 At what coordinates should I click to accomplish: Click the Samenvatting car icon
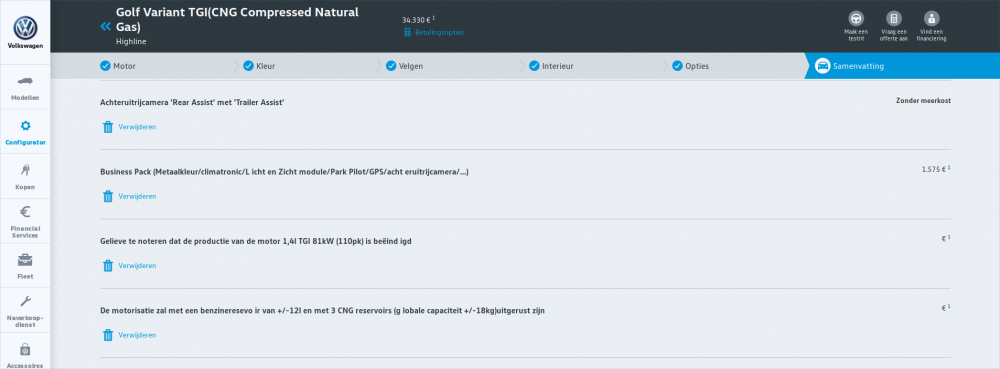coord(823,66)
